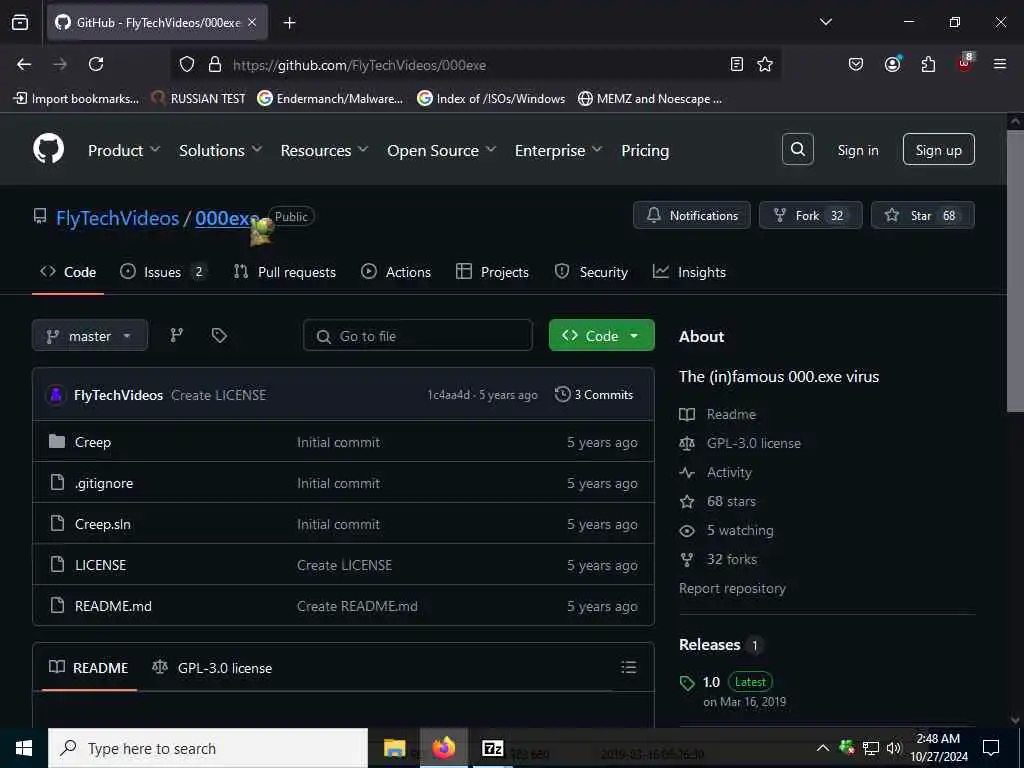
Task: Open the master branch selector dropdown
Action: tap(90, 336)
